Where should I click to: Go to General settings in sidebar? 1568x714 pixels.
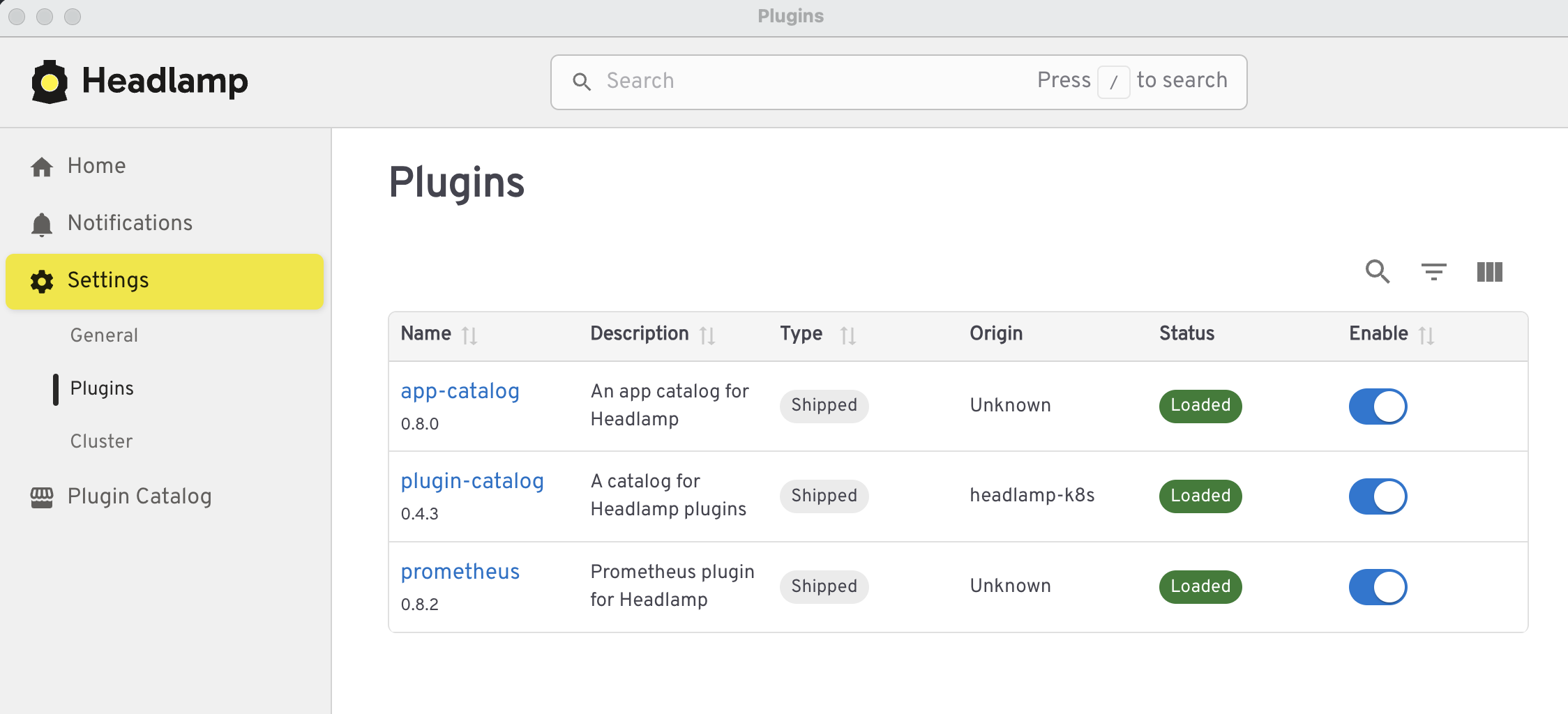tap(104, 335)
